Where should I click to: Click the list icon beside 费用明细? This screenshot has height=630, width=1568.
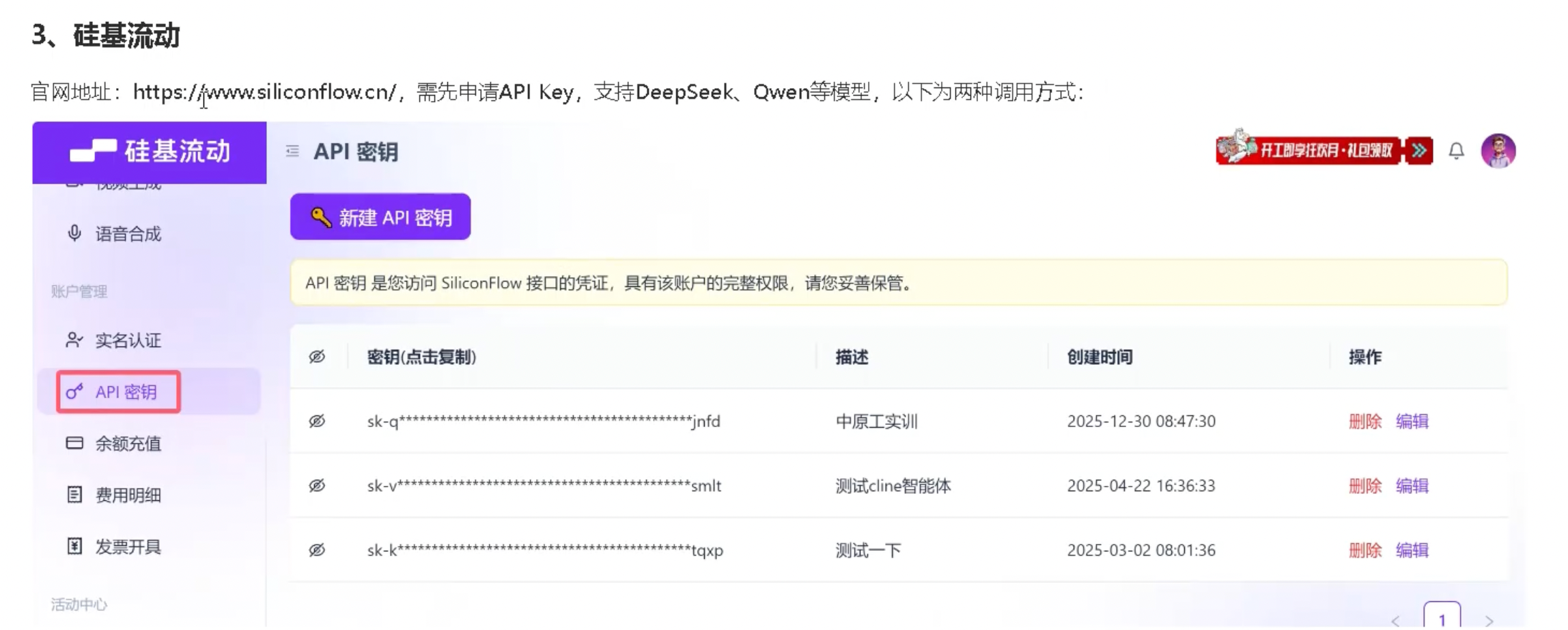coord(74,495)
